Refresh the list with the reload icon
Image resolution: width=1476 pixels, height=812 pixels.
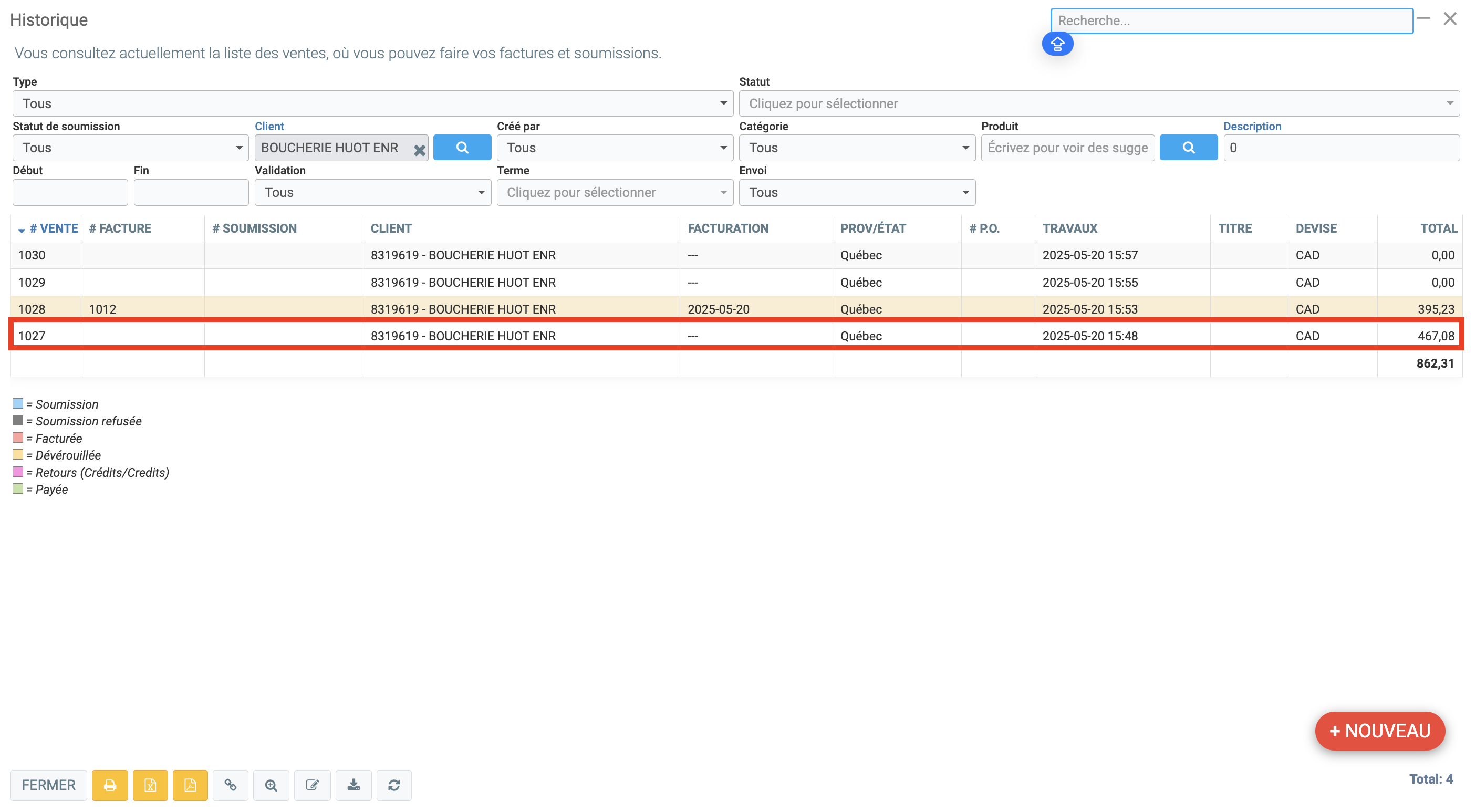point(393,785)
